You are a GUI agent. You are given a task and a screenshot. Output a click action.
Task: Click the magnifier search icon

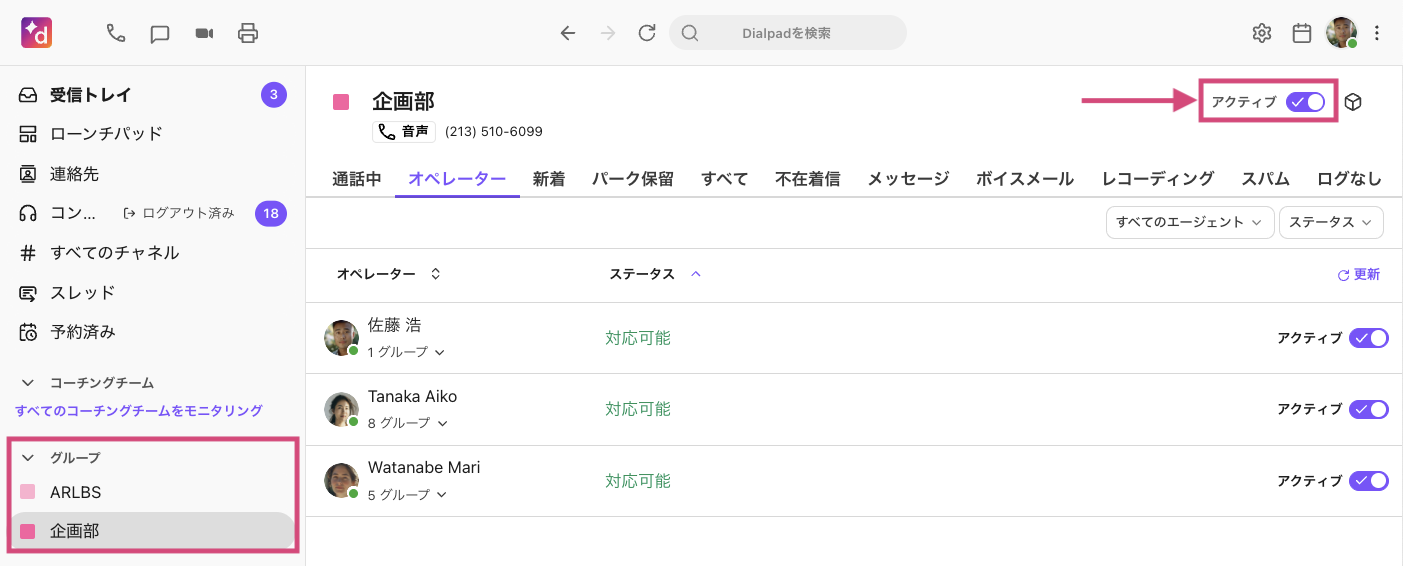coord(690,33)
